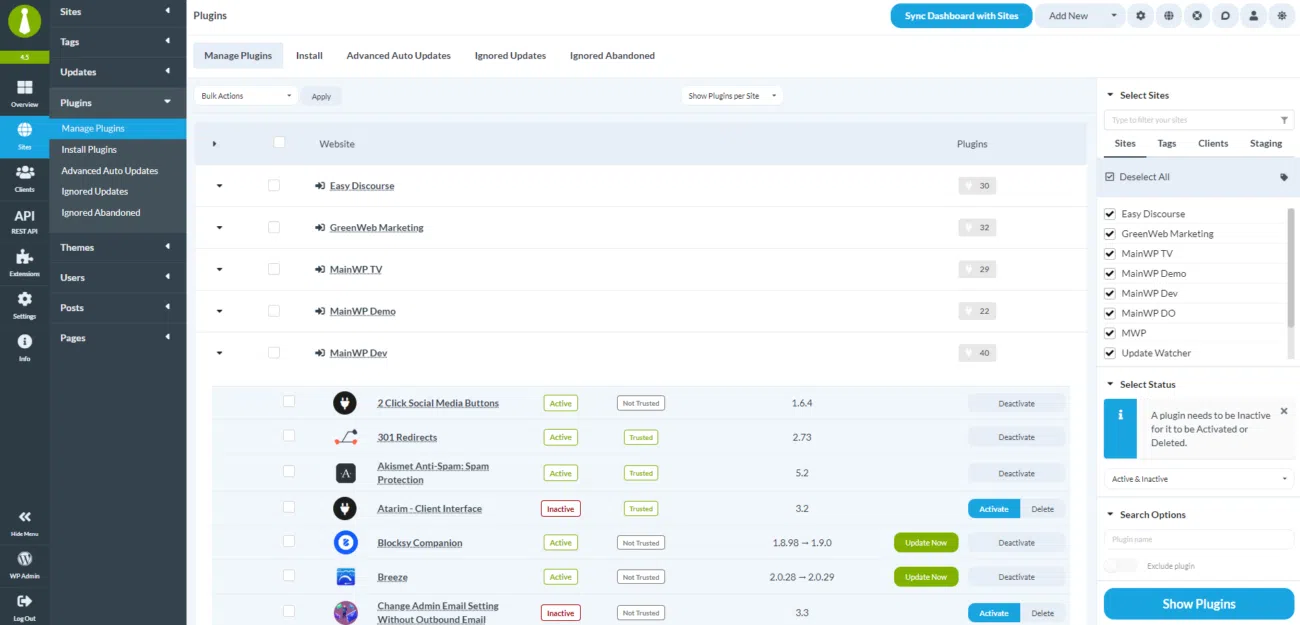This screenshot has height=625, width=1300.
Task: Switch to the Install tab
Action: click(309, 56)
